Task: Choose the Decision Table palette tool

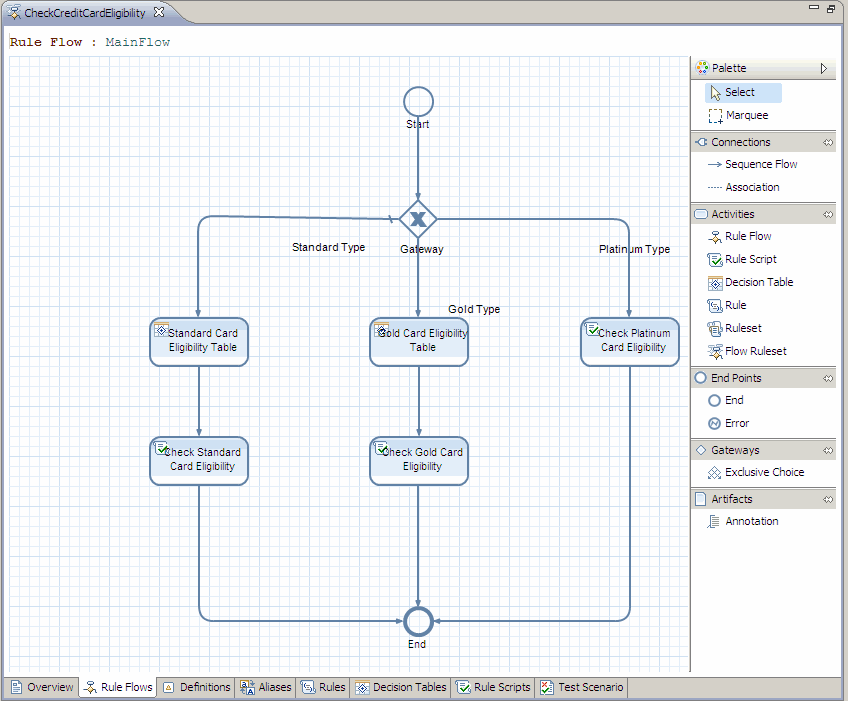Action: [x=758, y=282]
